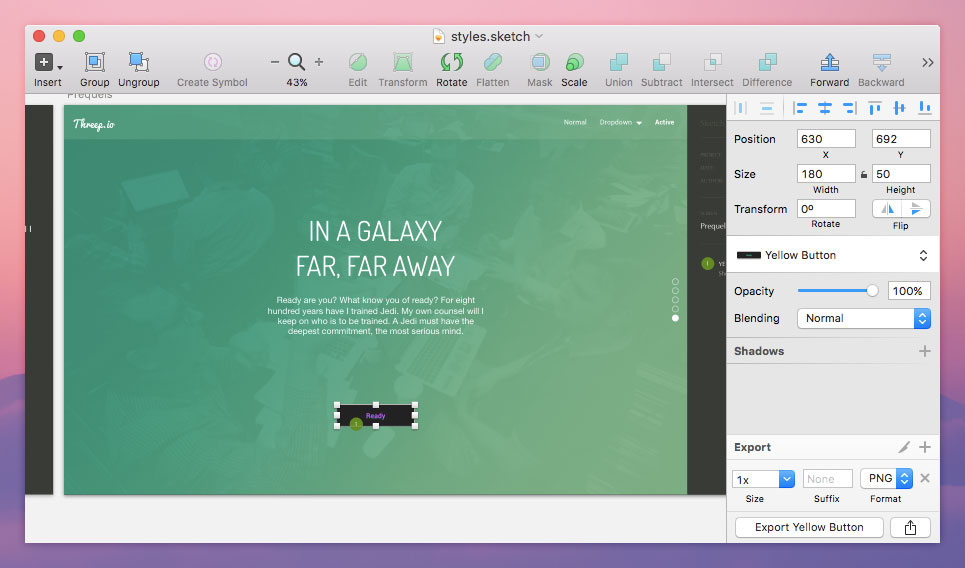
Task: Click the Union boolean operation icon
Action: pos(619,62)
